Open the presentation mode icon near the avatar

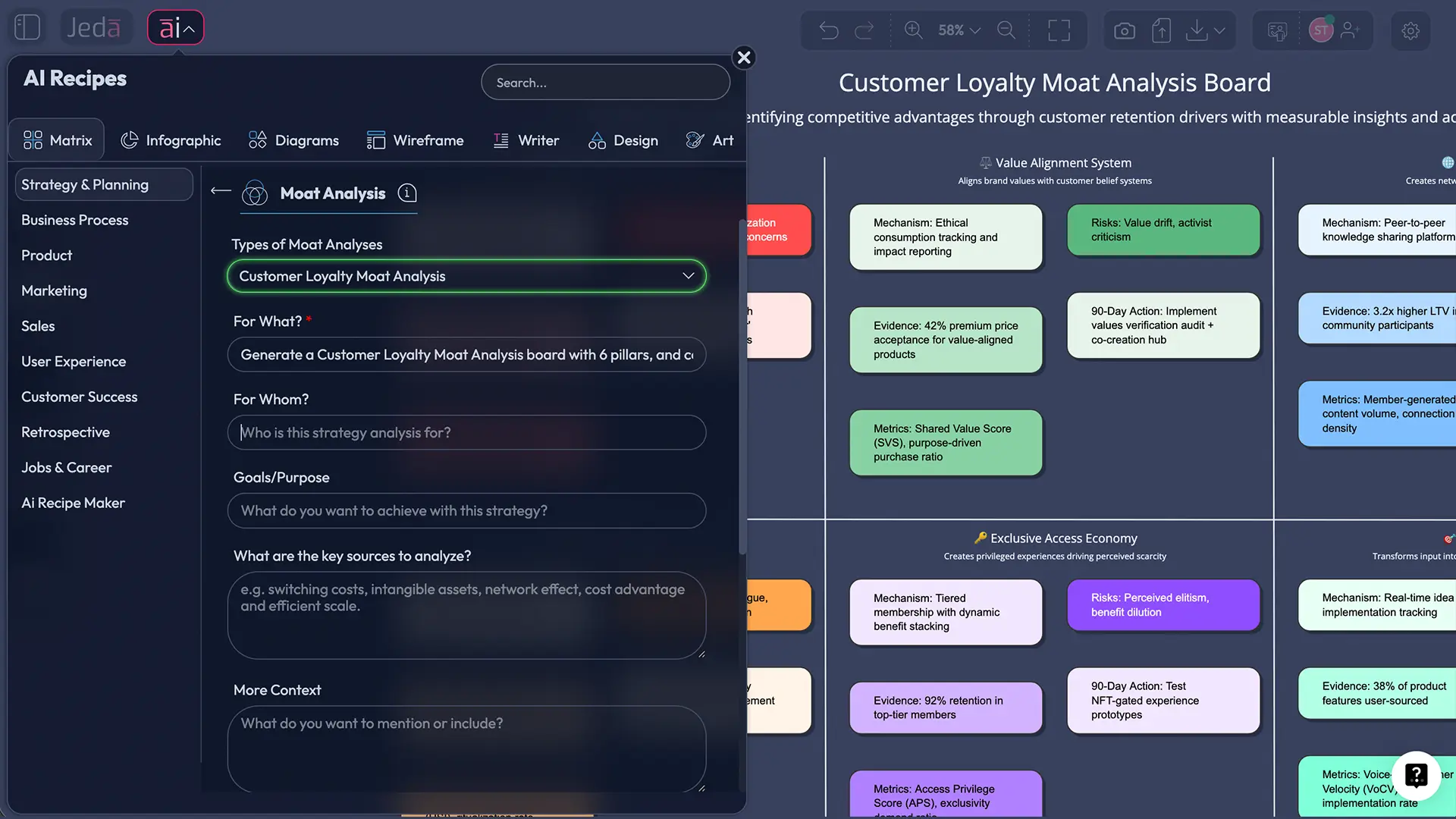1276,30
